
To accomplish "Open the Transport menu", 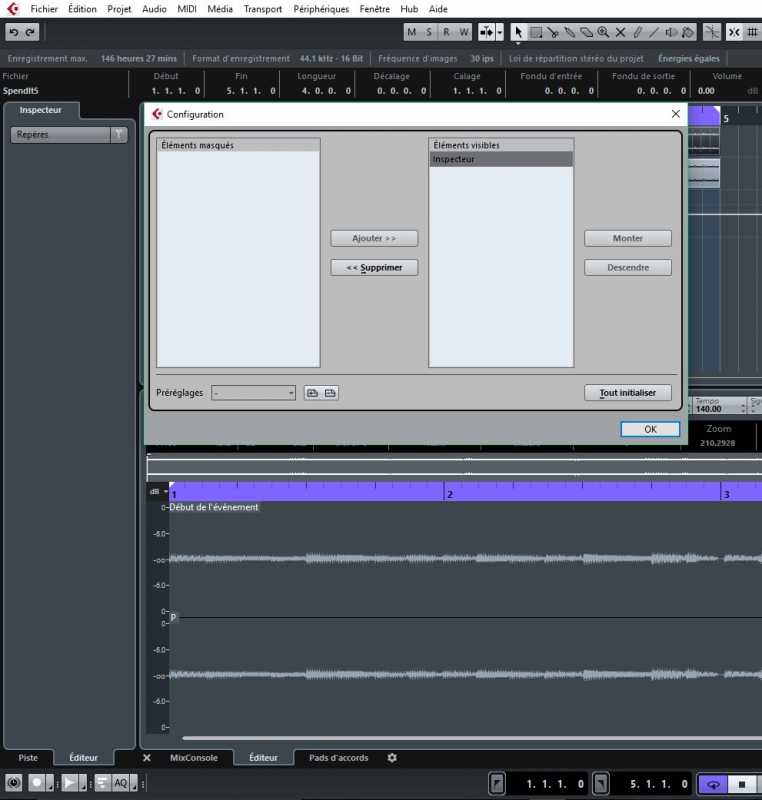I will click(x=262, y=9).
